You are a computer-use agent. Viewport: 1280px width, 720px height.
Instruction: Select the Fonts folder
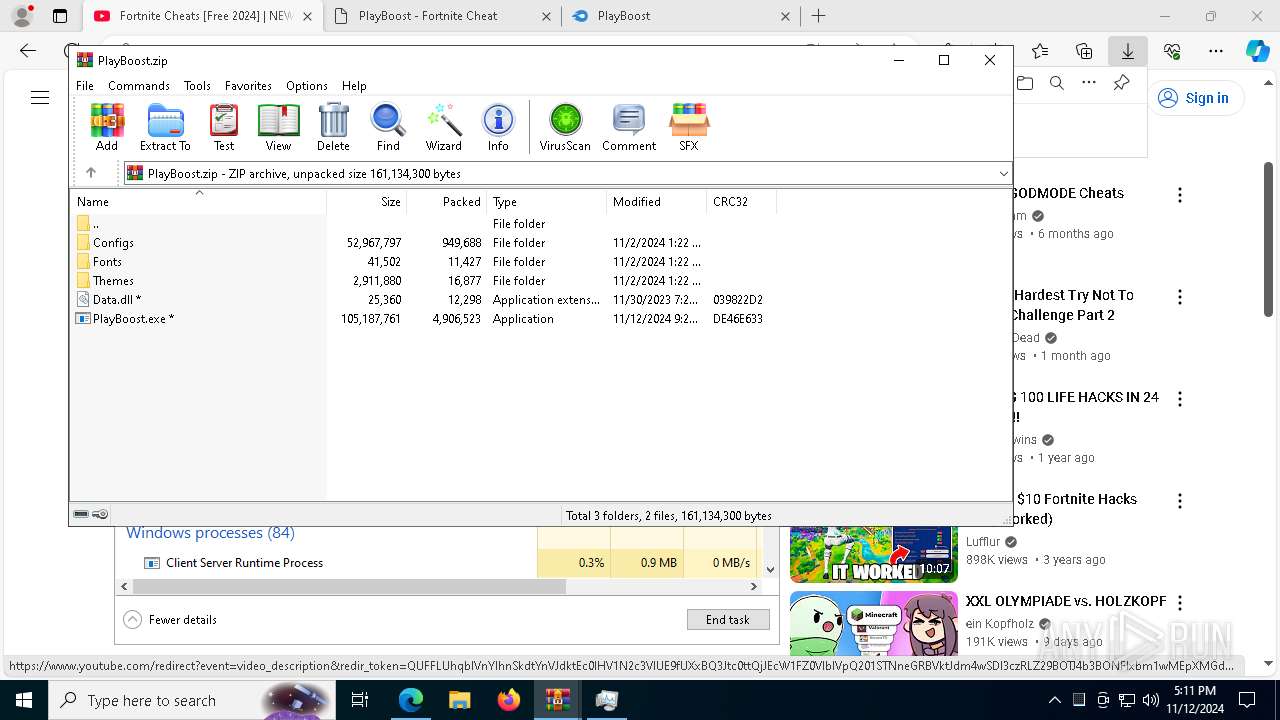point(423,262)
